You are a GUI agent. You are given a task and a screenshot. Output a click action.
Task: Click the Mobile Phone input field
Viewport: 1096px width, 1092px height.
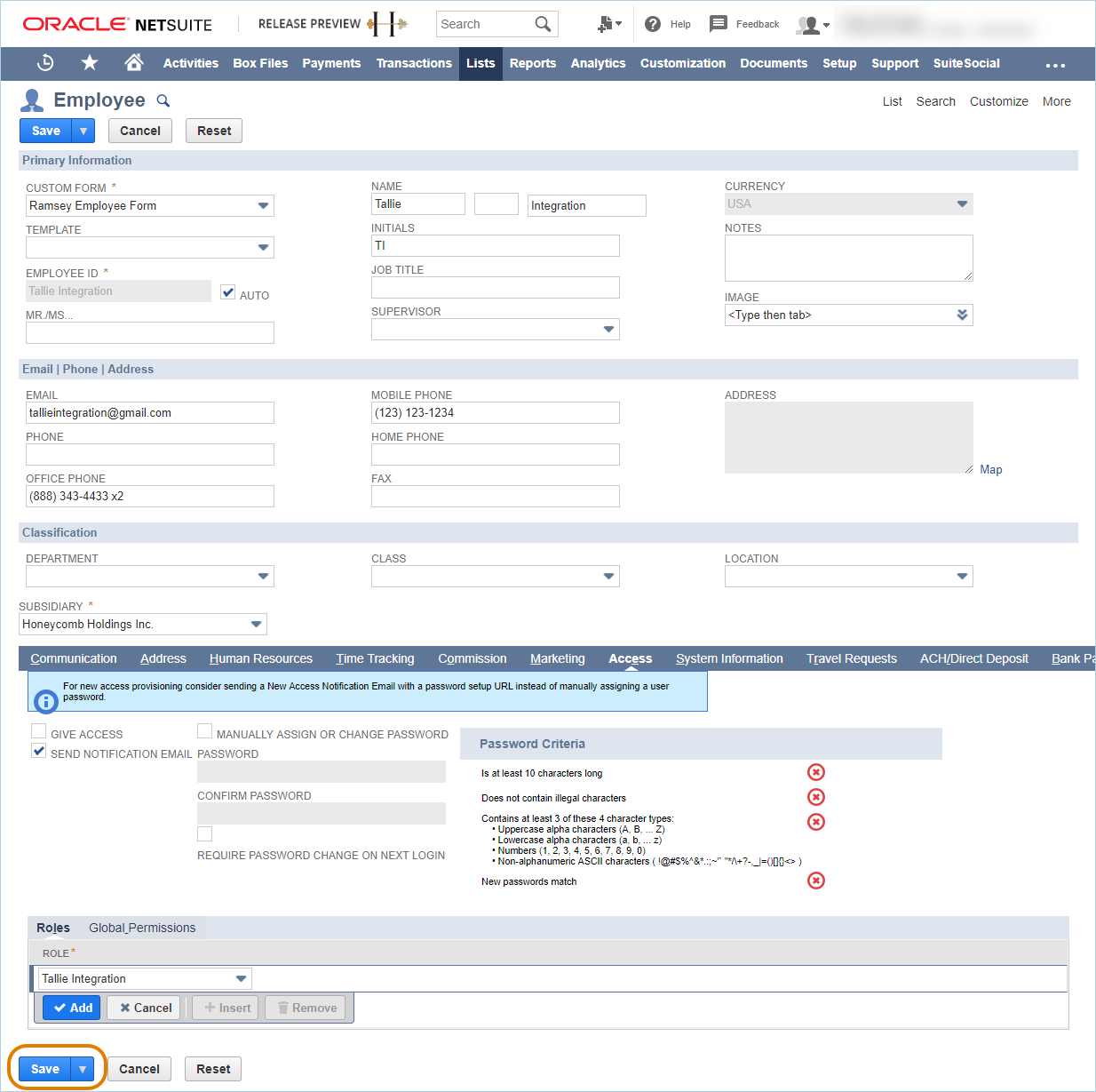coord(496,413)
